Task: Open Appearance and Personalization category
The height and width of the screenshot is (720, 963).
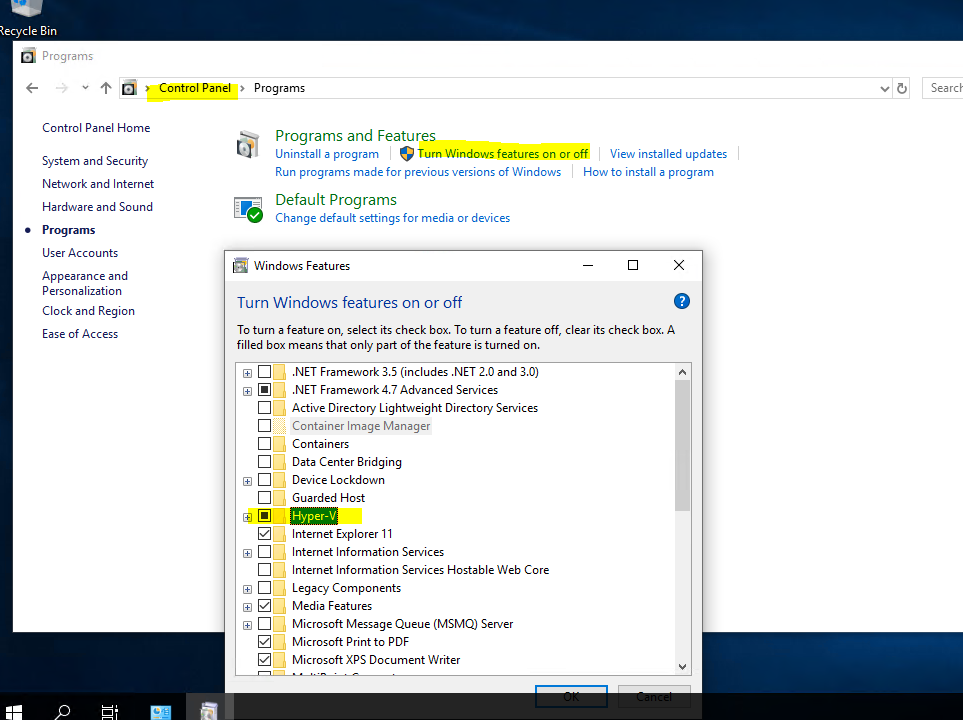Action: click(x=85, y=283)
